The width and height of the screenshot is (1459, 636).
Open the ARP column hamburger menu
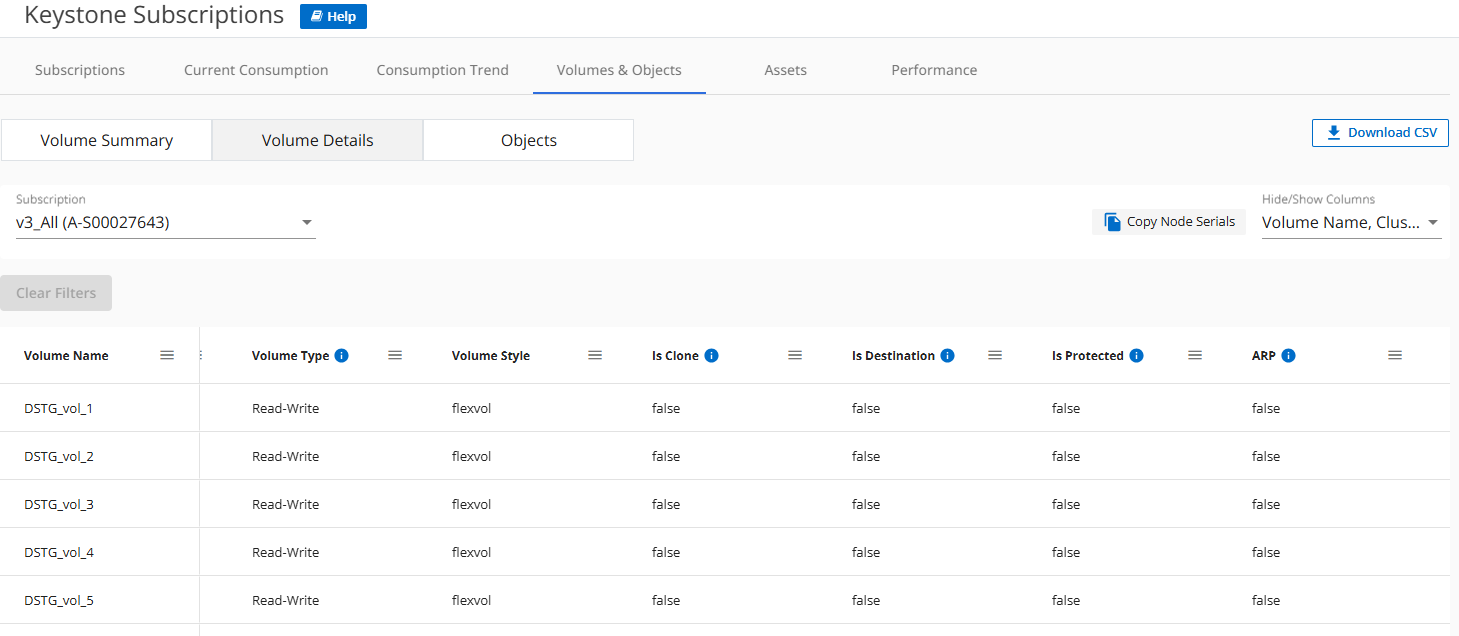click(1395, 356)
